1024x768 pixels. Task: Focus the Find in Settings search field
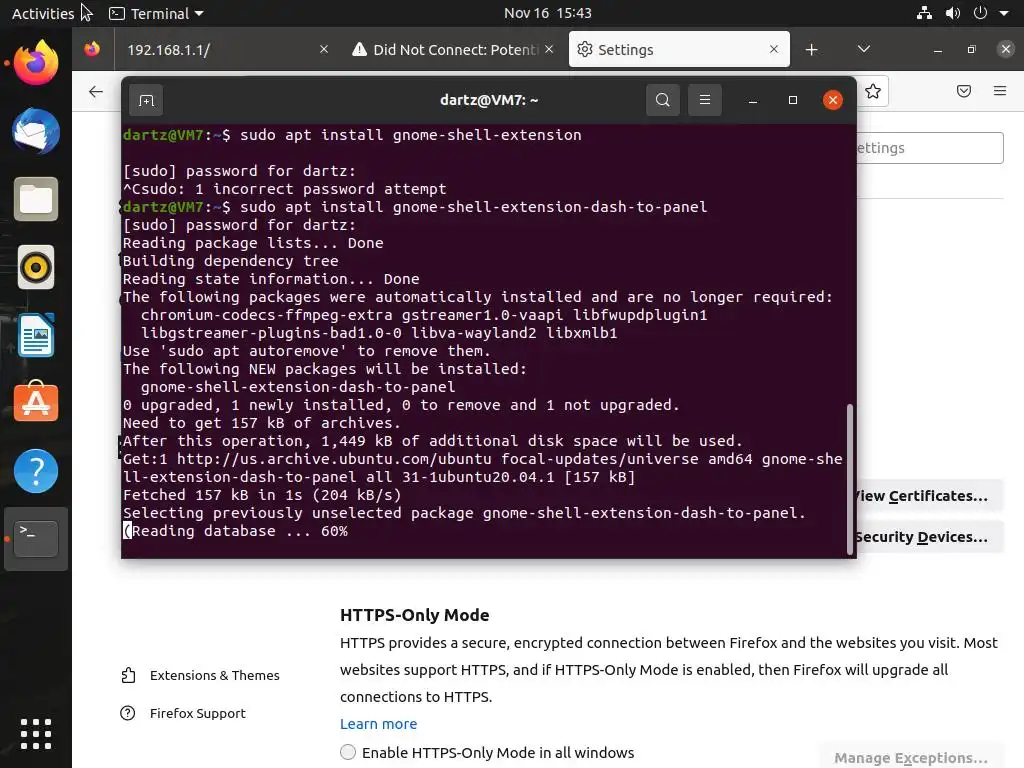coord(929,148)
